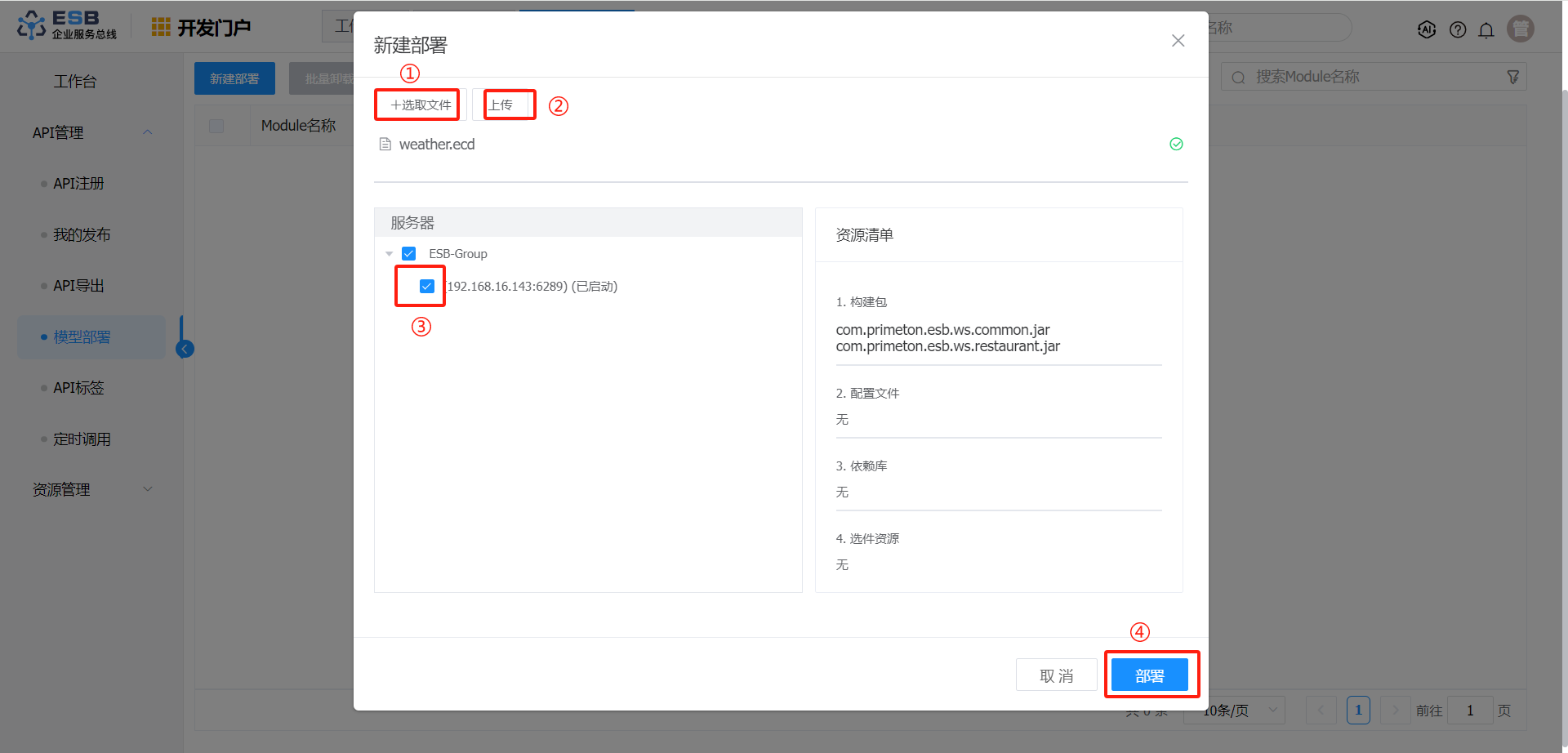Click the filter funnel icon in search box
1568x753 pixels.
click(1512, 77)
